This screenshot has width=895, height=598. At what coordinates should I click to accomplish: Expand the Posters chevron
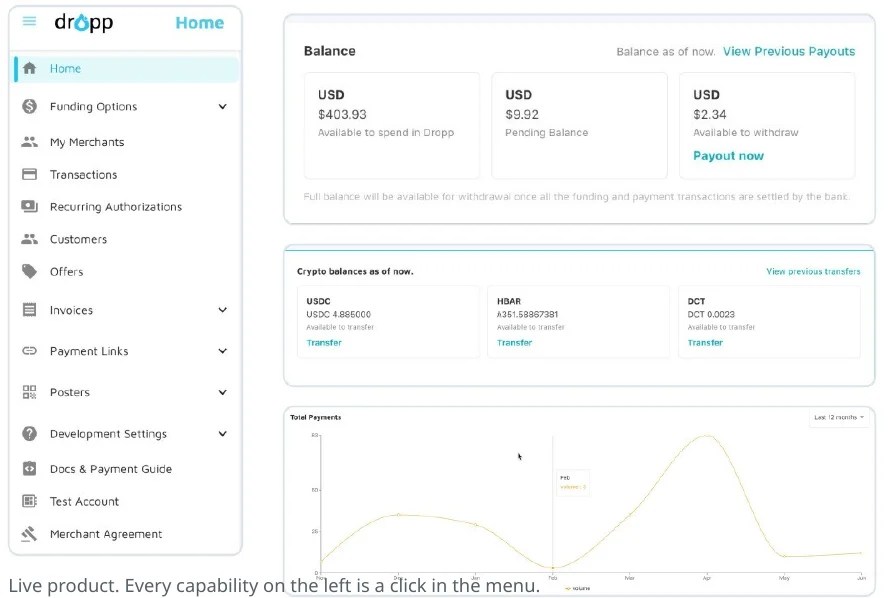223,392
